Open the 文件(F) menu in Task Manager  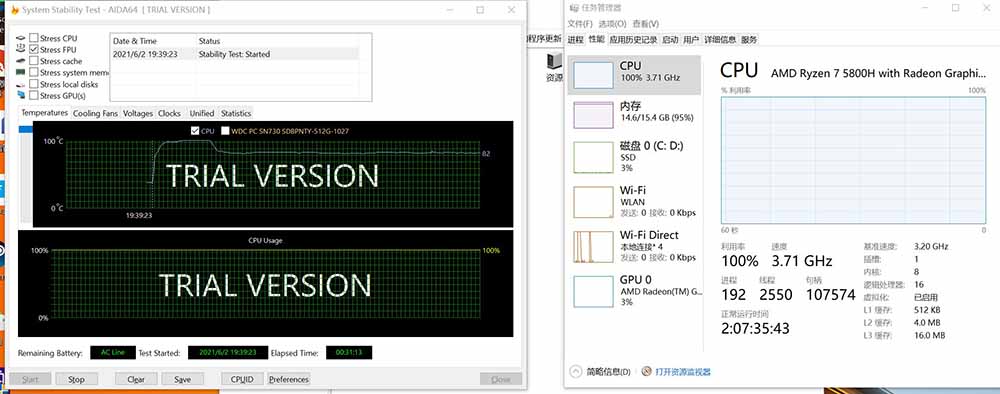(x=580, y=24)
